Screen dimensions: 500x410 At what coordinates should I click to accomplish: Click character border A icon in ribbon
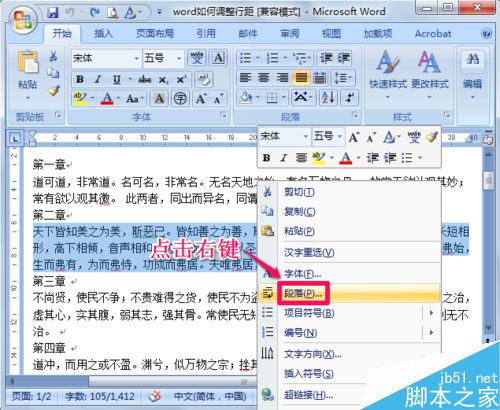218,58
